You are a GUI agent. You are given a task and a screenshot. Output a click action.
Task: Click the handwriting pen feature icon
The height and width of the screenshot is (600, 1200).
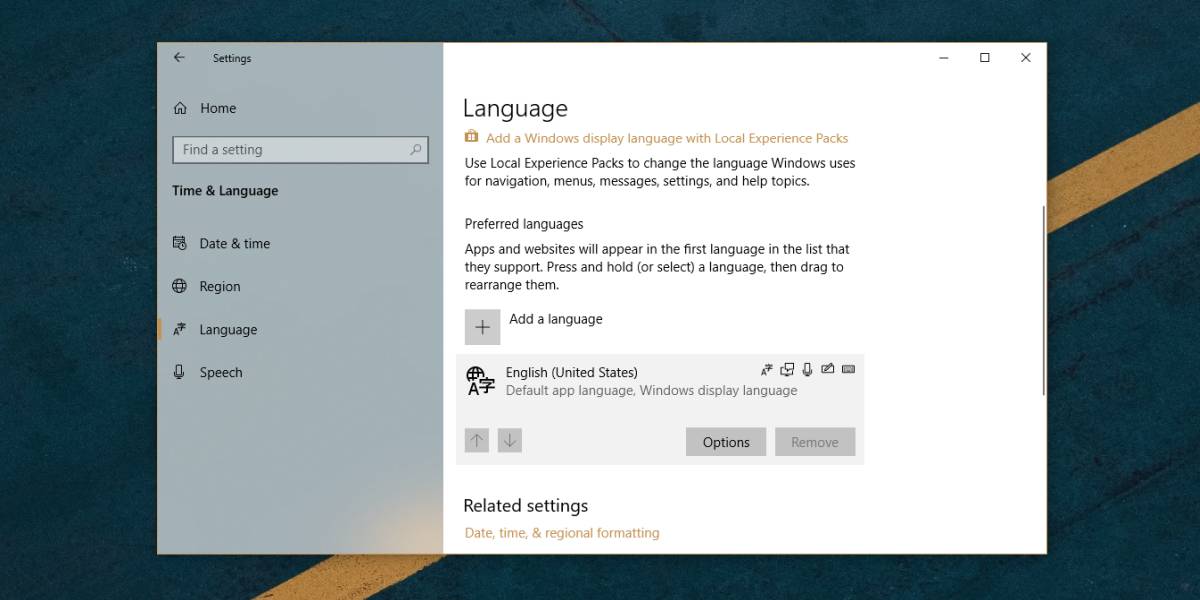click(x=827, y=369)
